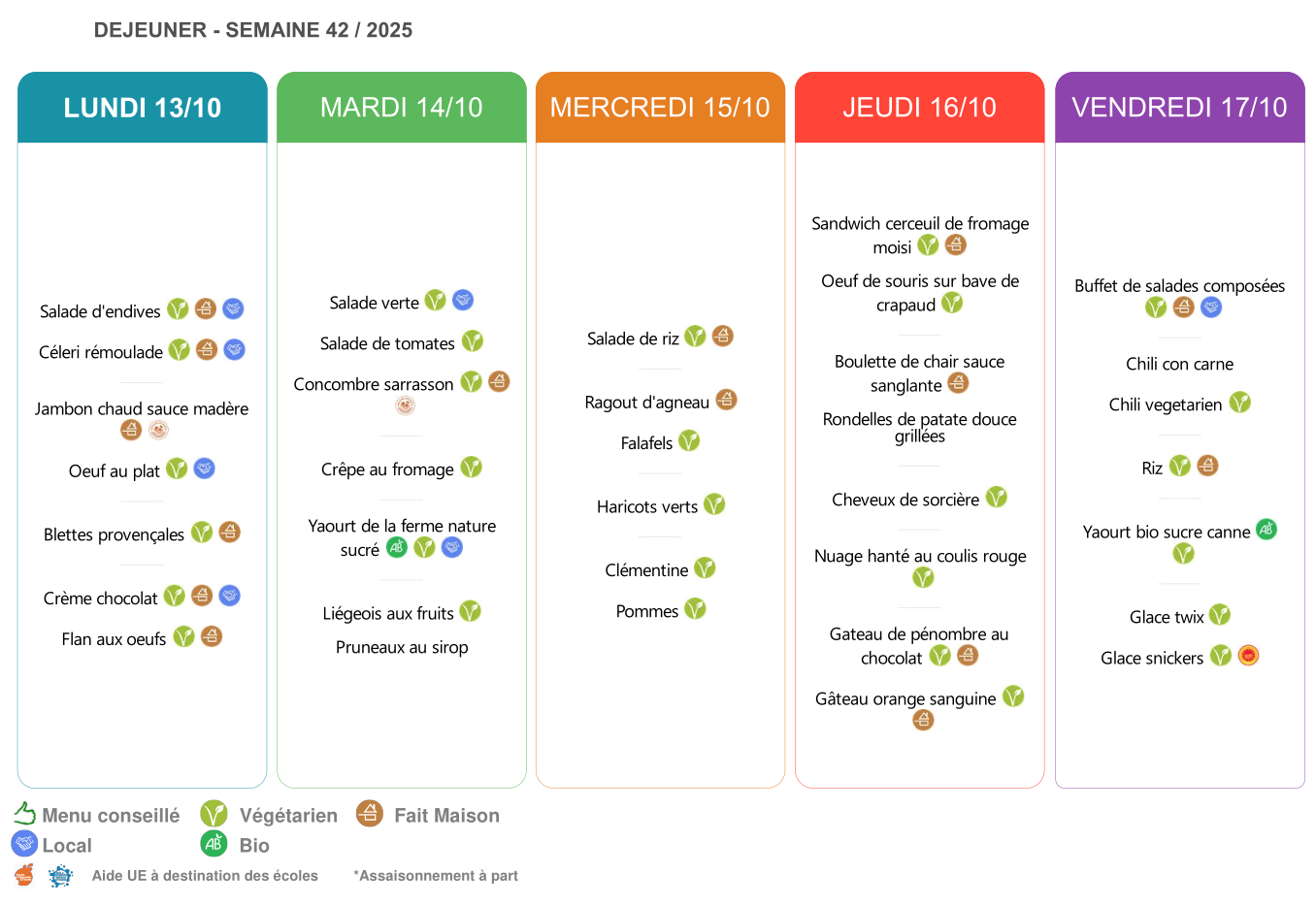Click the Local icon beside Salade verte
The image size is (1316, 906).
point(463,301)
